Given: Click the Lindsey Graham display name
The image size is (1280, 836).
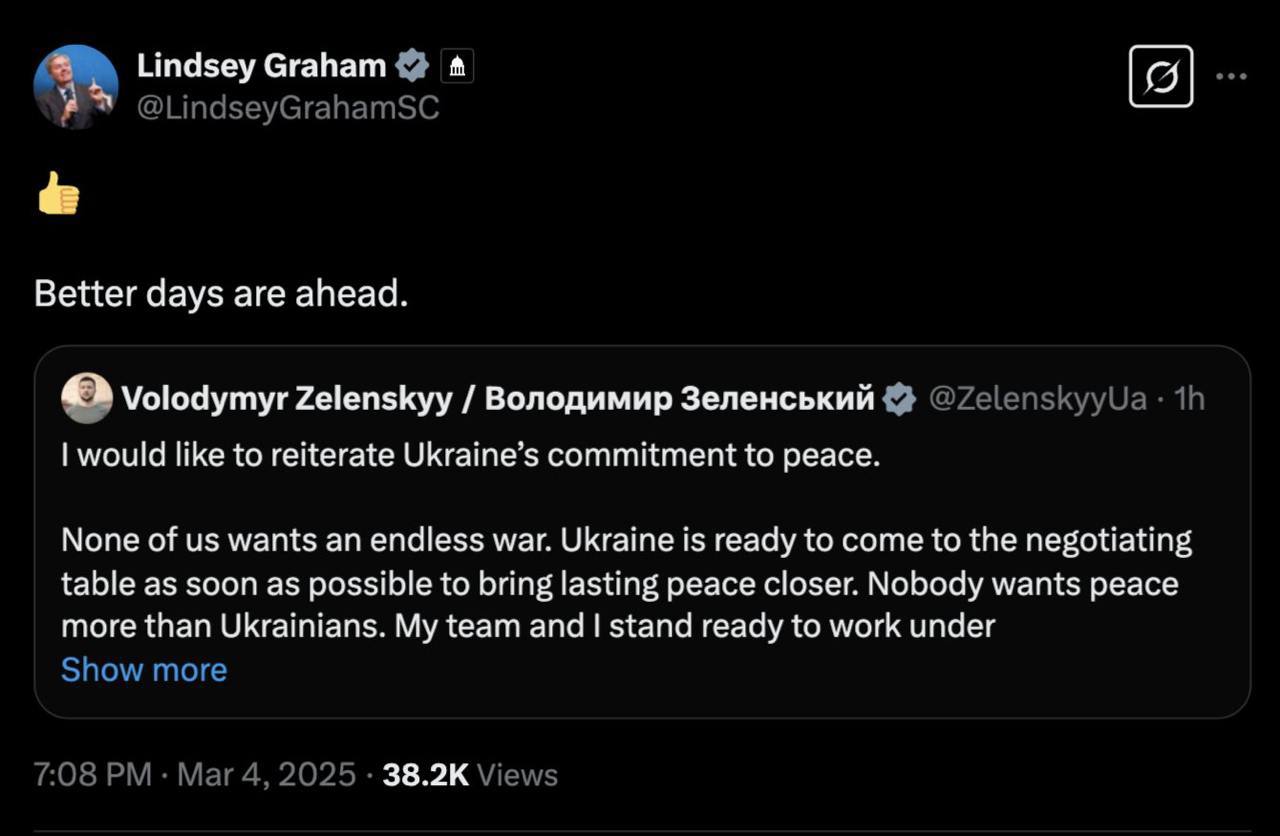Looking at the screenshot, I should (x=261, y=66).
